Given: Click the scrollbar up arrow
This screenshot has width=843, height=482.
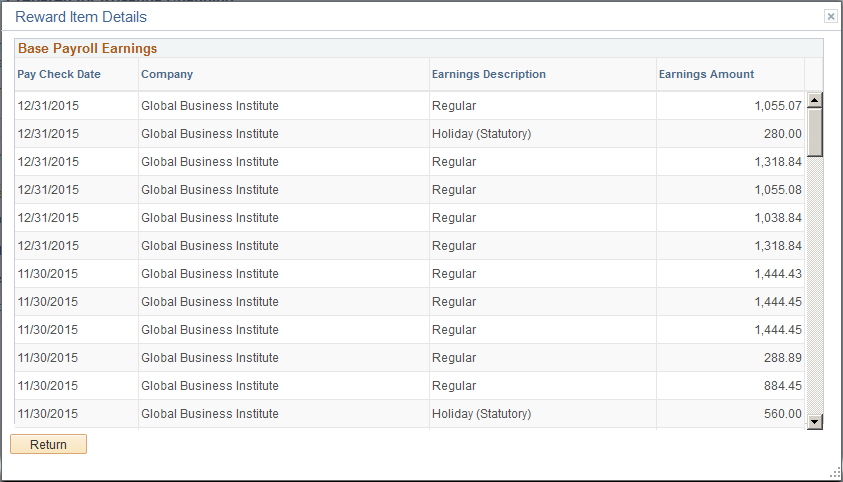Looking at the screenshot, I should [x=815, y=100].
